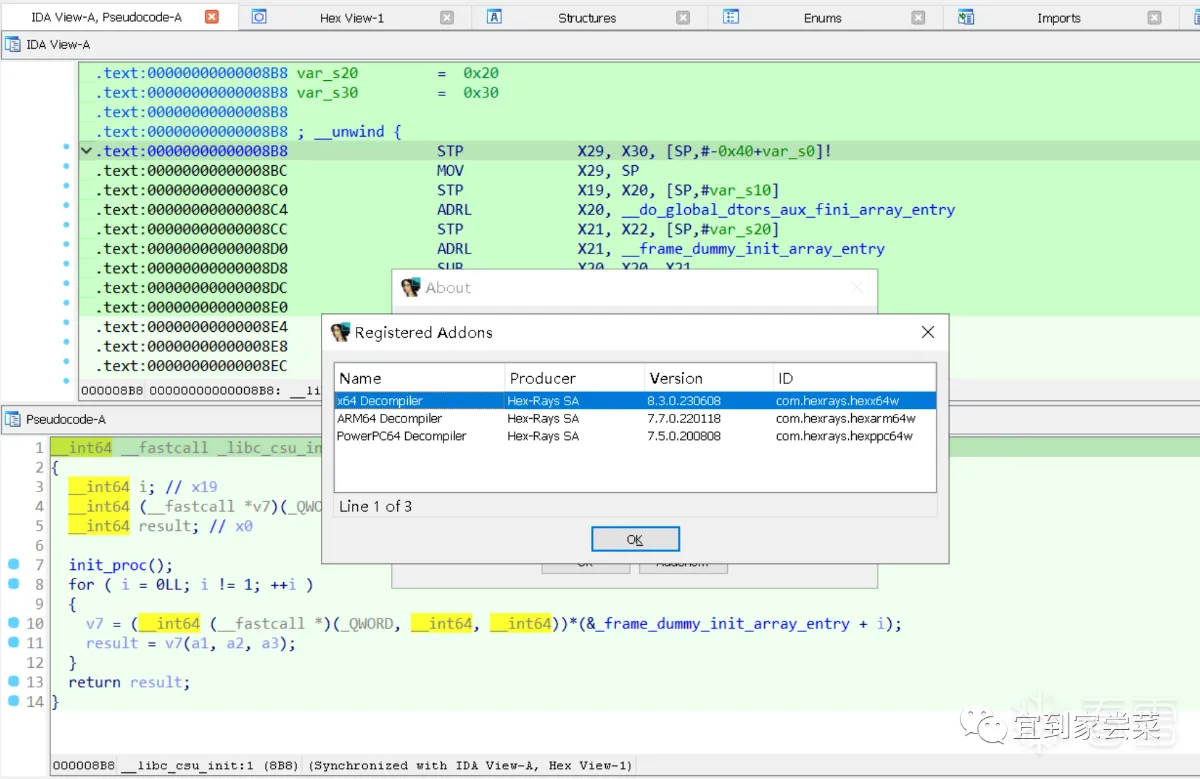Close the IDA View-A, Pseudocode-A tab
Image resolution: width=1200 pixels, height=779 pixels.
[211, 17]
